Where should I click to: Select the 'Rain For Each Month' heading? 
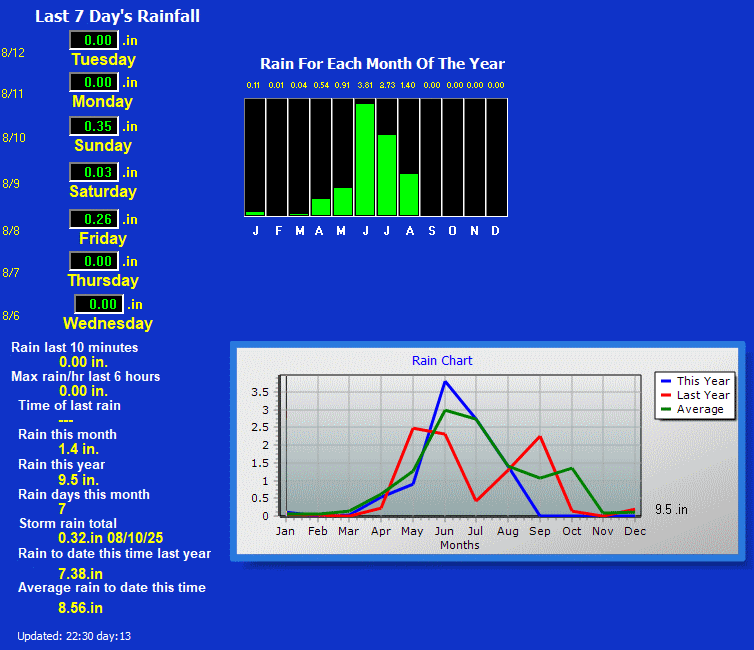(x=382, y=64)
